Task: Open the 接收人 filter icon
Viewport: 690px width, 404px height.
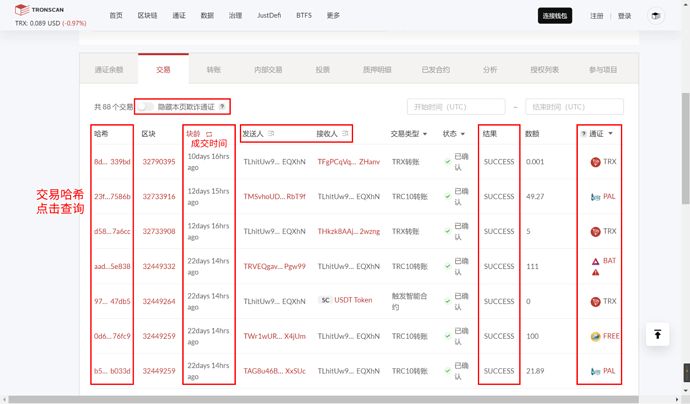Action: (345, 133)
